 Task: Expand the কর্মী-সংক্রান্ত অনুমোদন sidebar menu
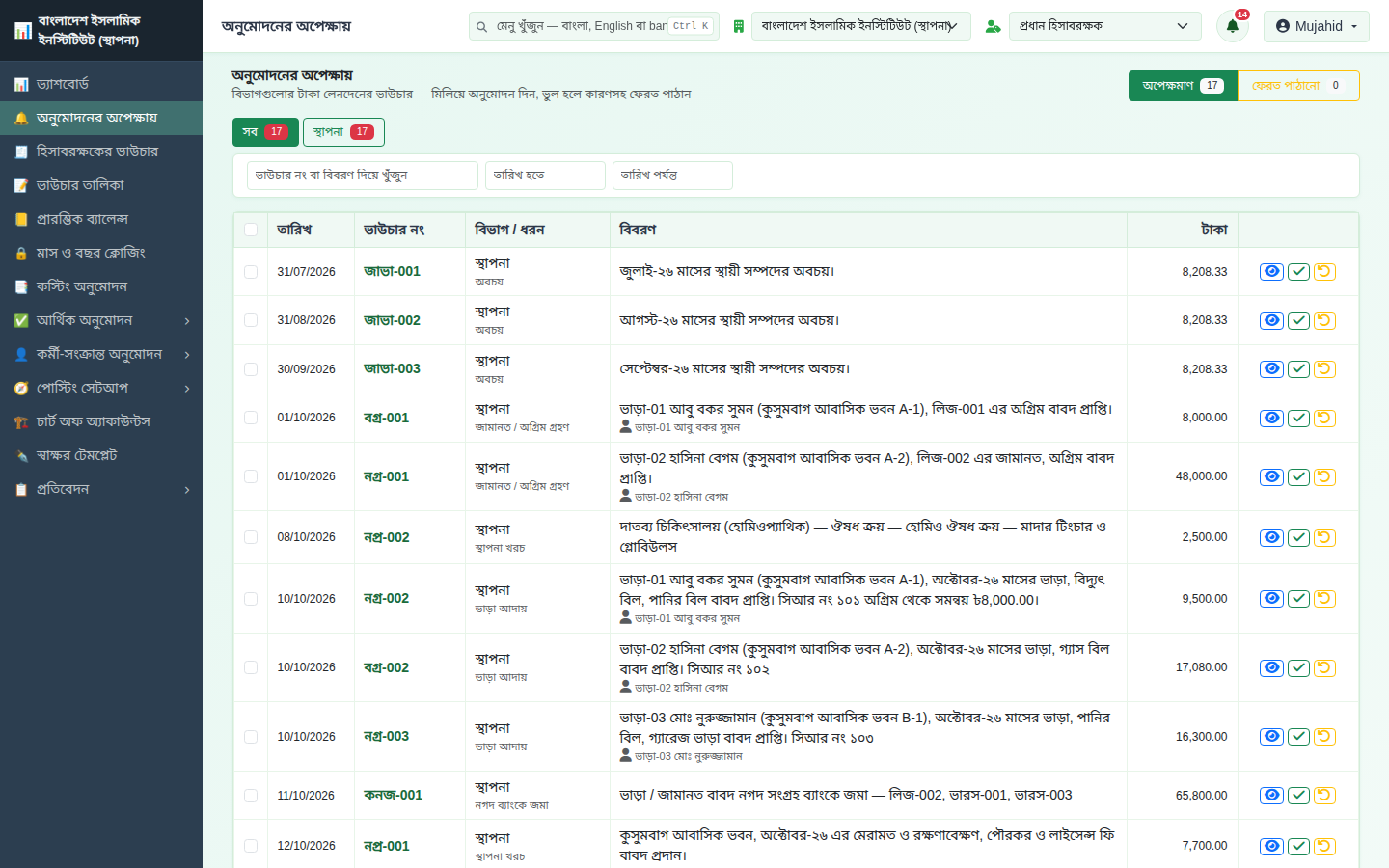101,354
